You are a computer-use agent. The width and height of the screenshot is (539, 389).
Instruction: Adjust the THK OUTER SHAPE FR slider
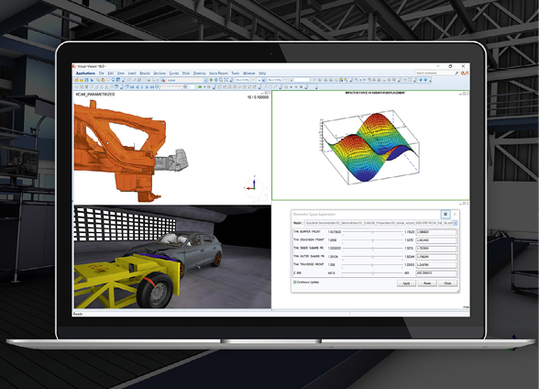(x=373, y=257)
